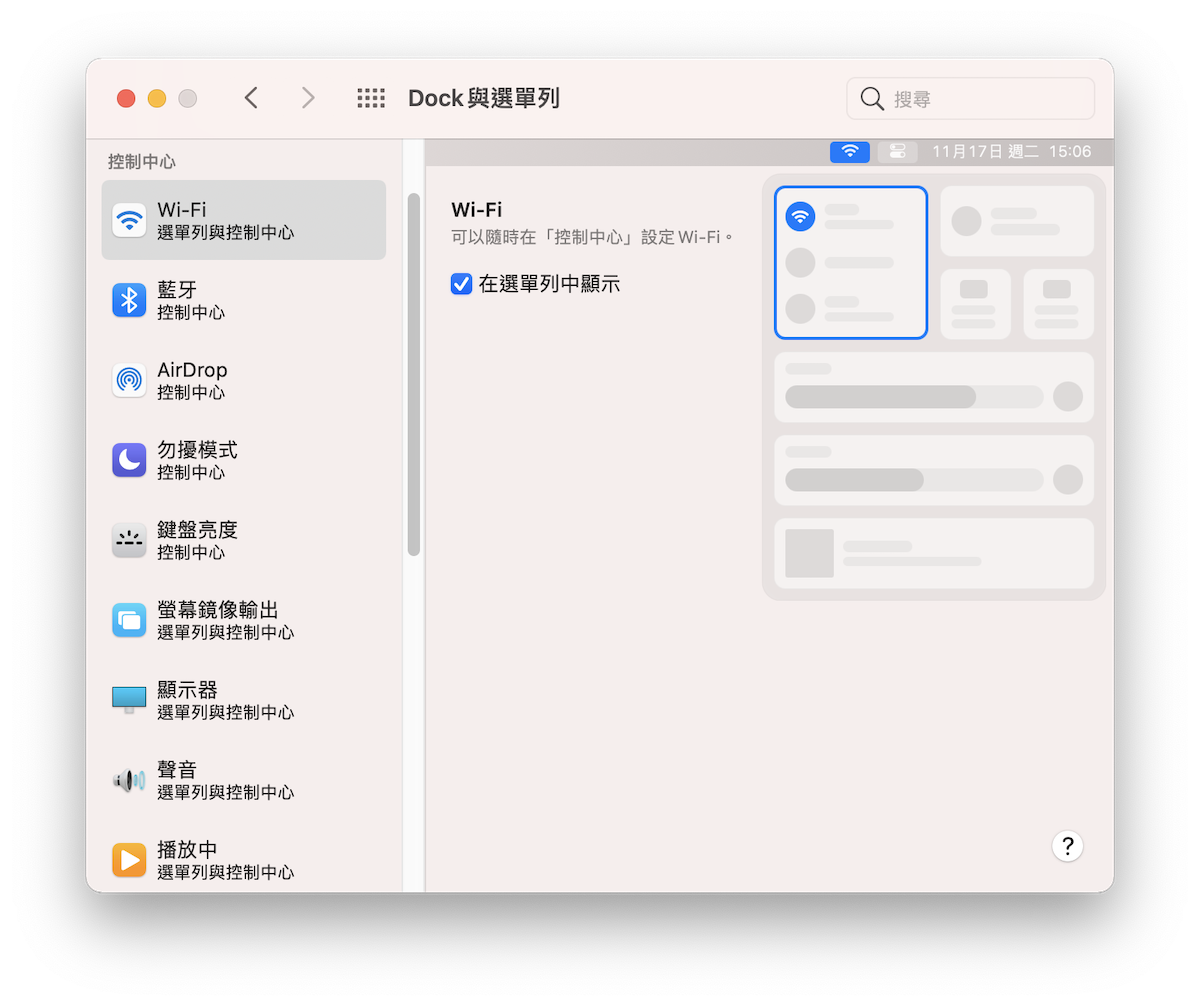The height and width of the screenshot is (1006, 1200).
Task: Select the 顯示器 display icon
Action: (x=129, y=700)
